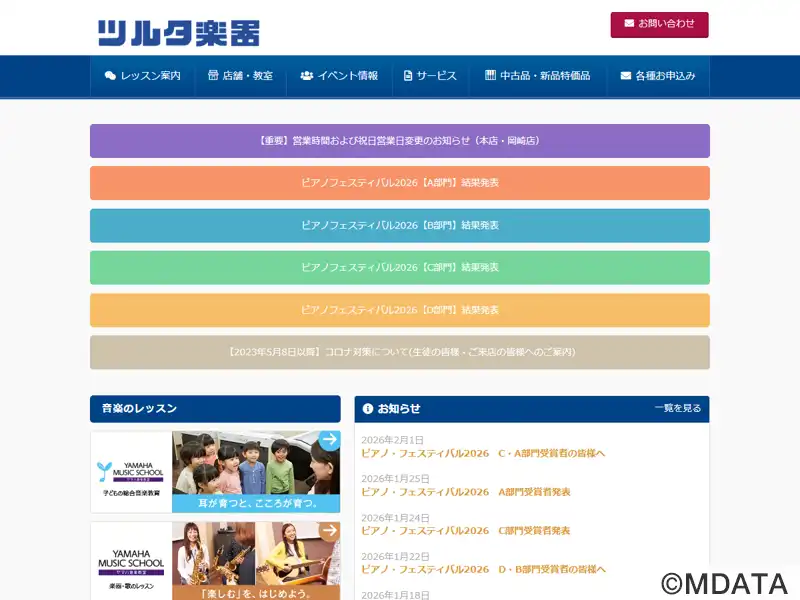Click the お知らせ heading text
Screen dimensions: 800x600
[399, 409]
